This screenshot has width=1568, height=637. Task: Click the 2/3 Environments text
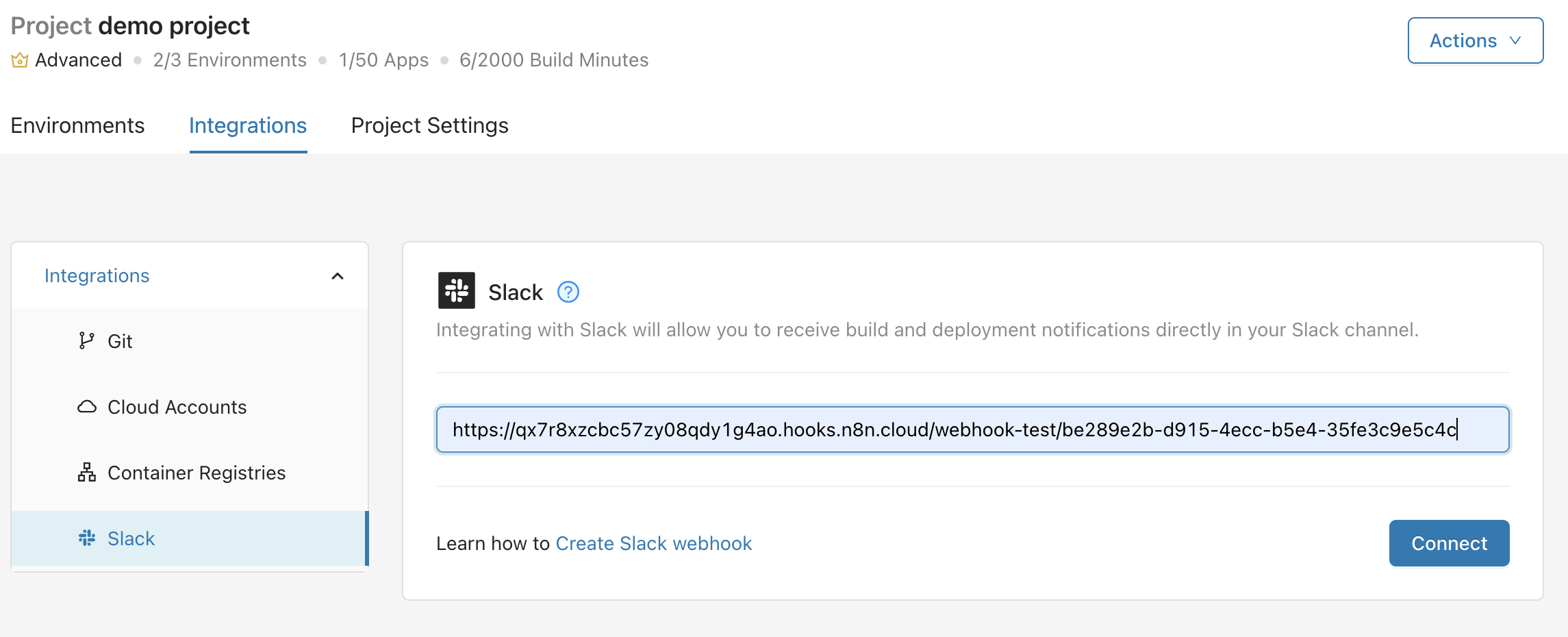[x=229, y=60]
